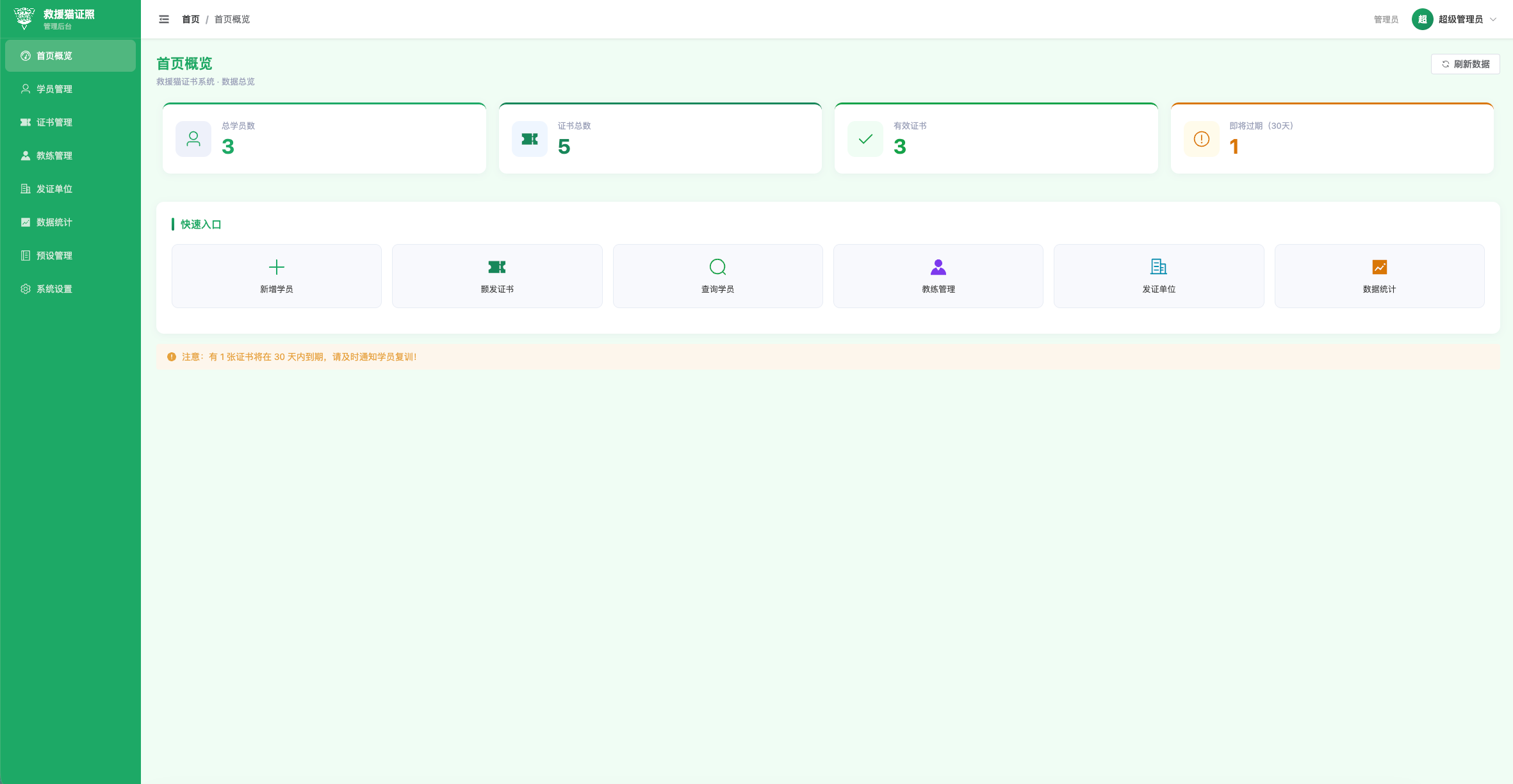
Task: Select the 学员管理 person icon in sidebar
Action: coord(26,89)
